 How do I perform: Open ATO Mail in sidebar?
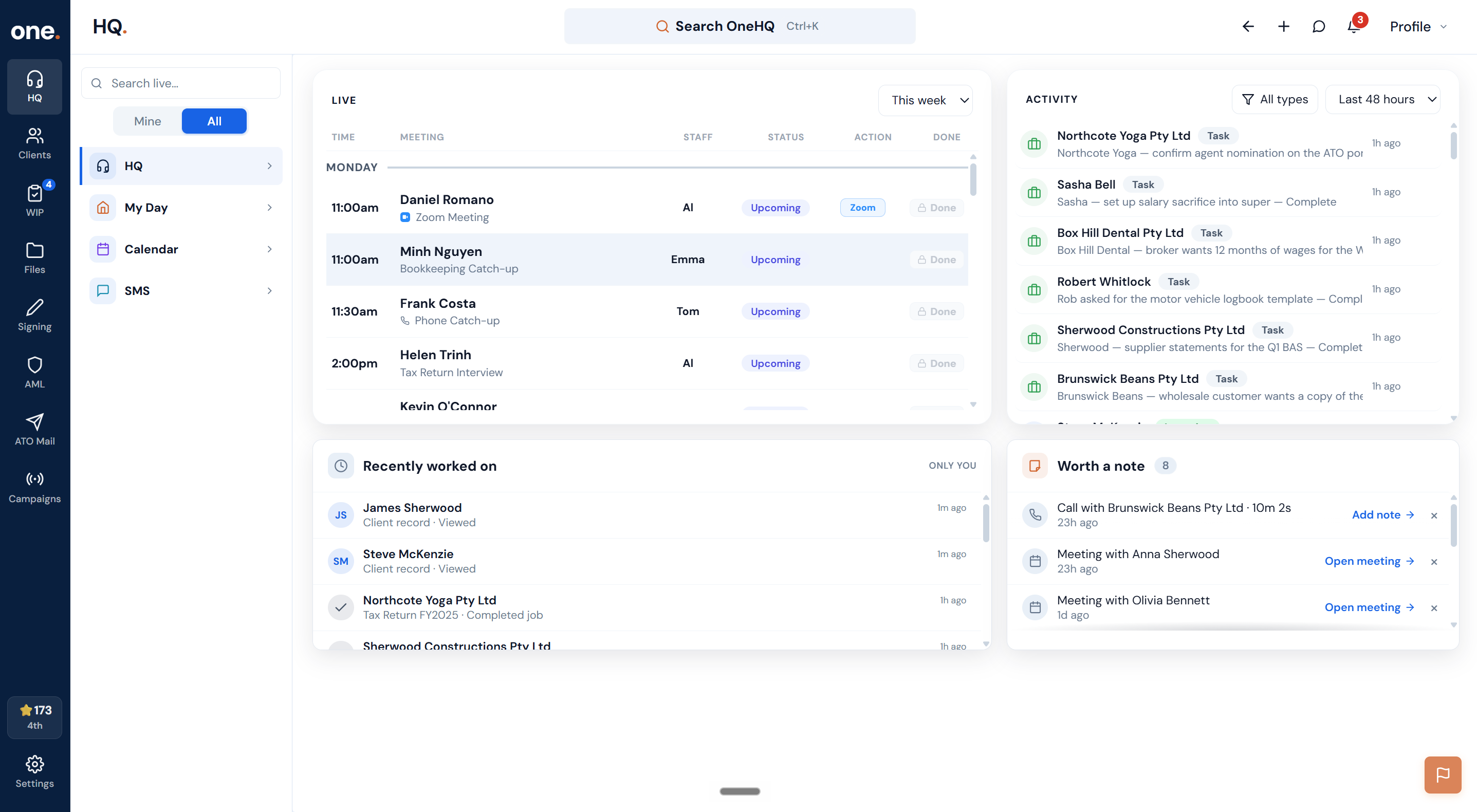click(34, 430)
